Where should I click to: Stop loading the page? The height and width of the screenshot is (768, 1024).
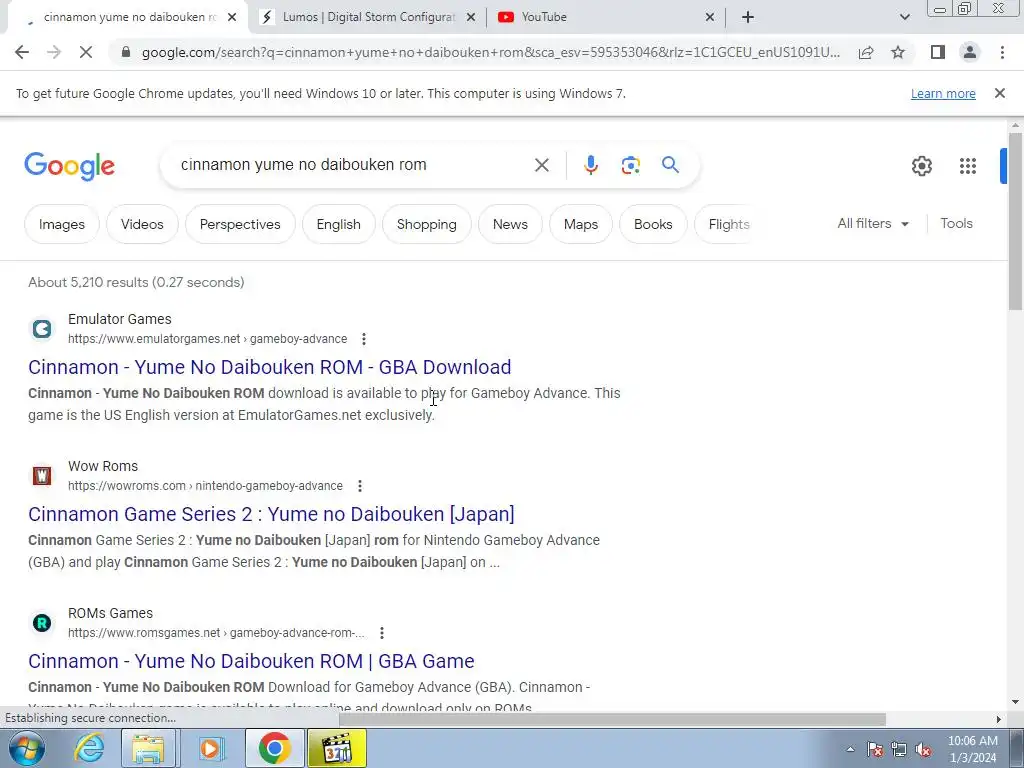[86, 52]
